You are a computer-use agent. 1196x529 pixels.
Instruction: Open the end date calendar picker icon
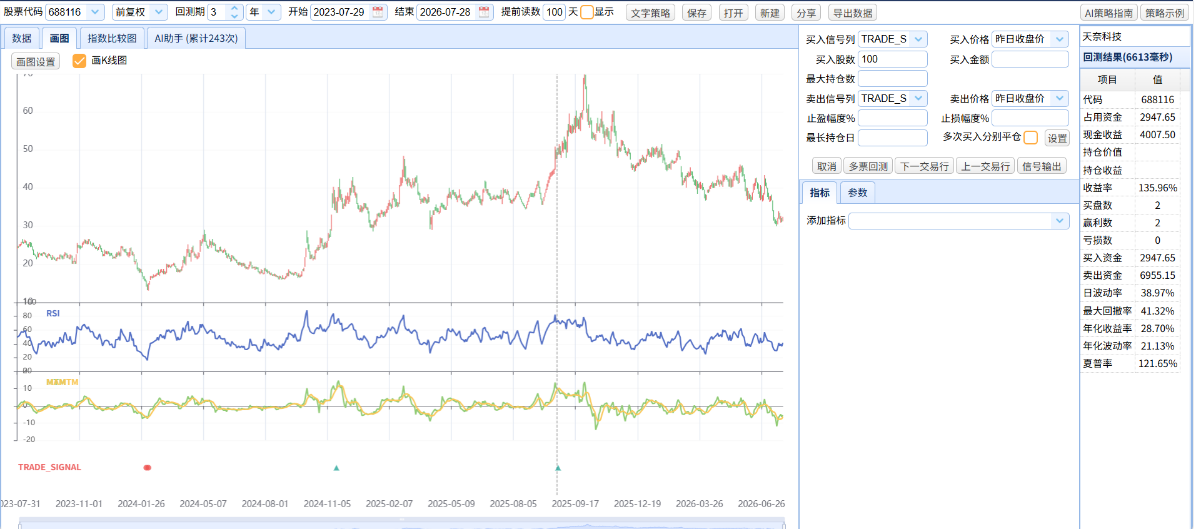click(484, 12)
